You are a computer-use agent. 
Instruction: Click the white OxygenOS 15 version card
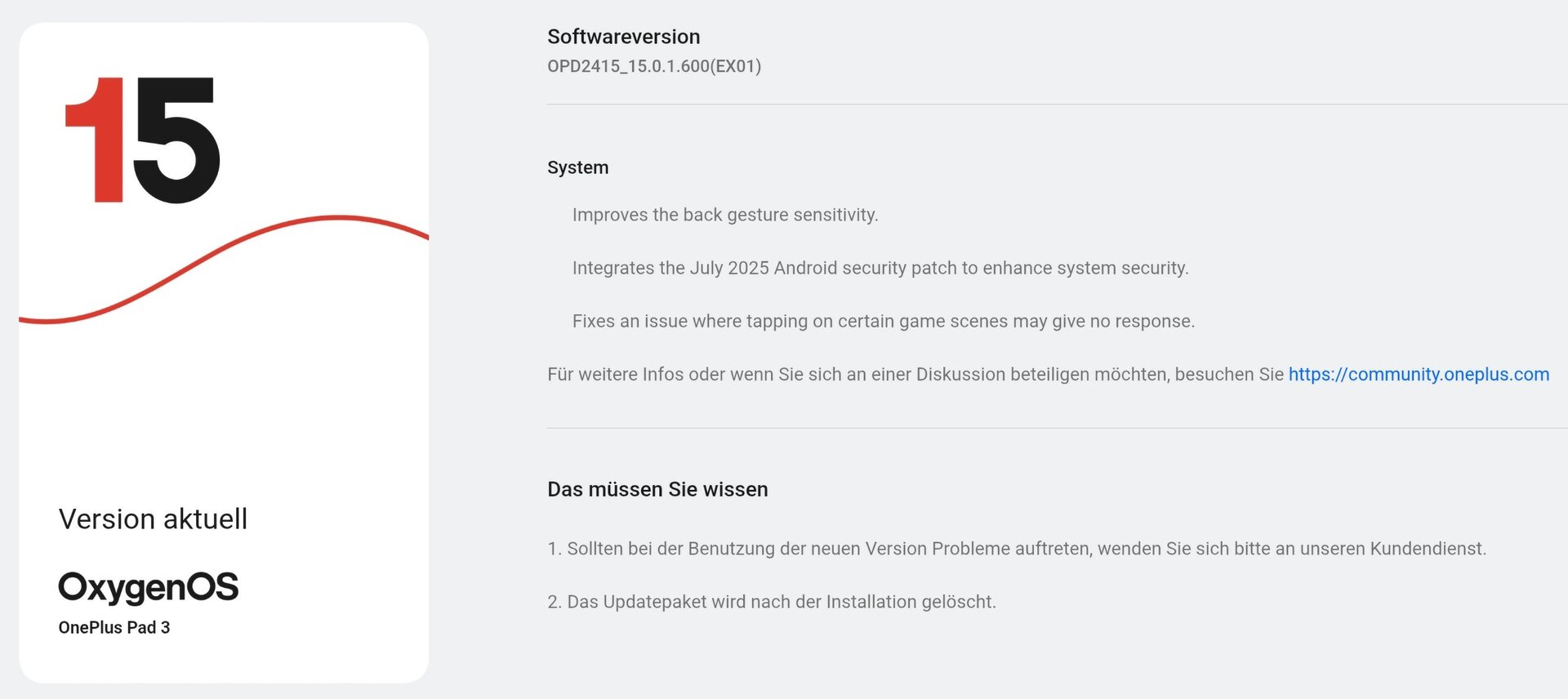coord(224,353)
